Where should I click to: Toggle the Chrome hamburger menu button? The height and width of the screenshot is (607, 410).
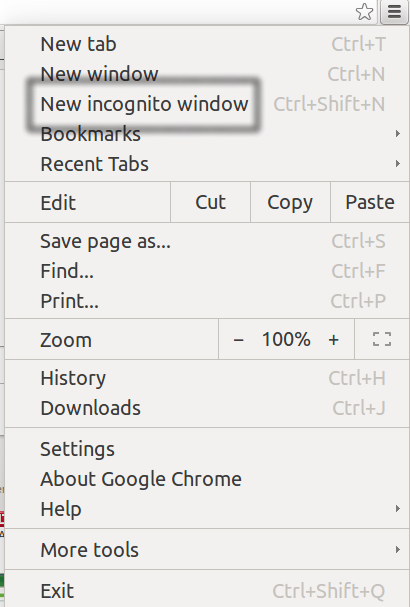click(x=394, y=12)
